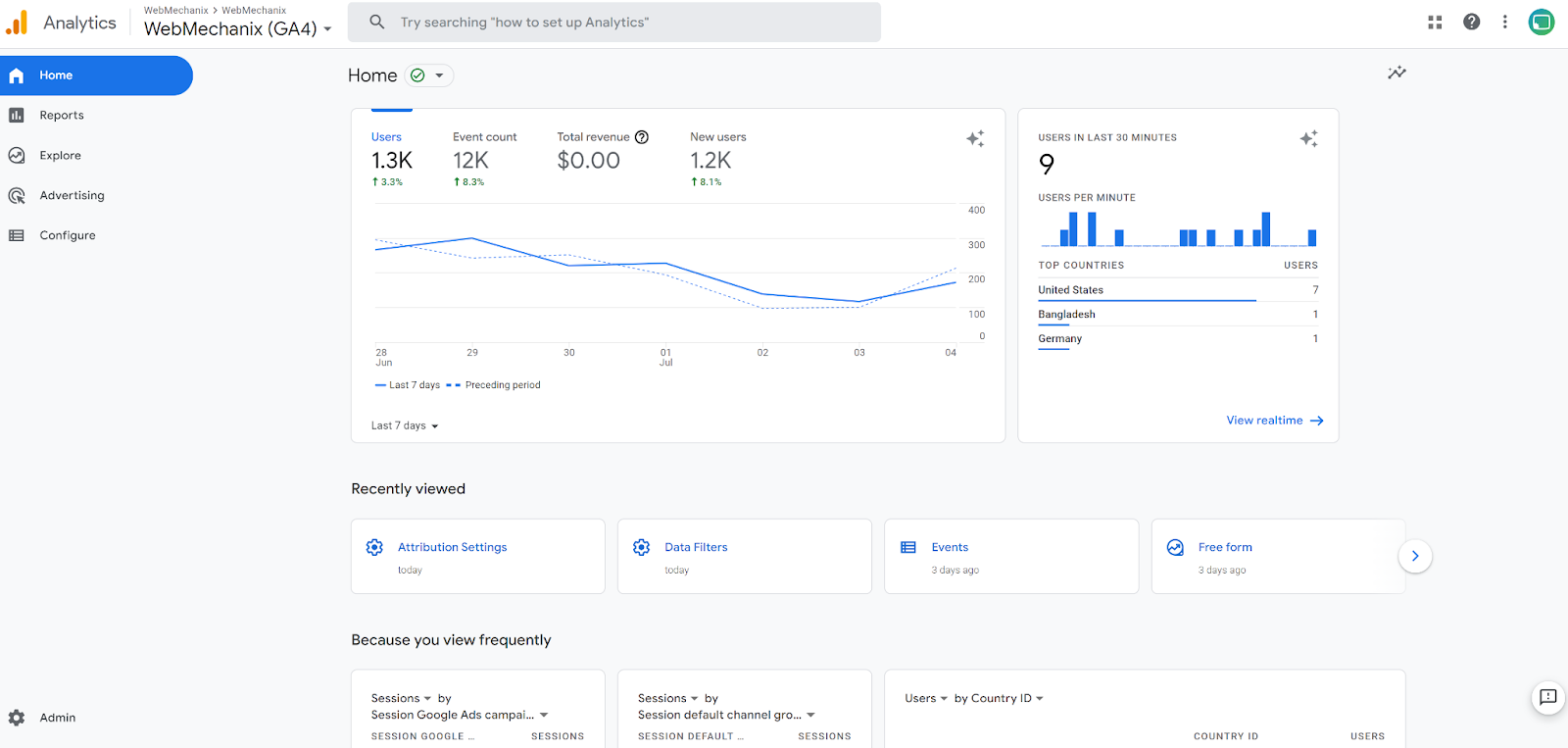Image resolution: width=1568 pixels, height=748 pixels.
Task: Expand the by Country ID dimension dropdown
Action: 999,698
